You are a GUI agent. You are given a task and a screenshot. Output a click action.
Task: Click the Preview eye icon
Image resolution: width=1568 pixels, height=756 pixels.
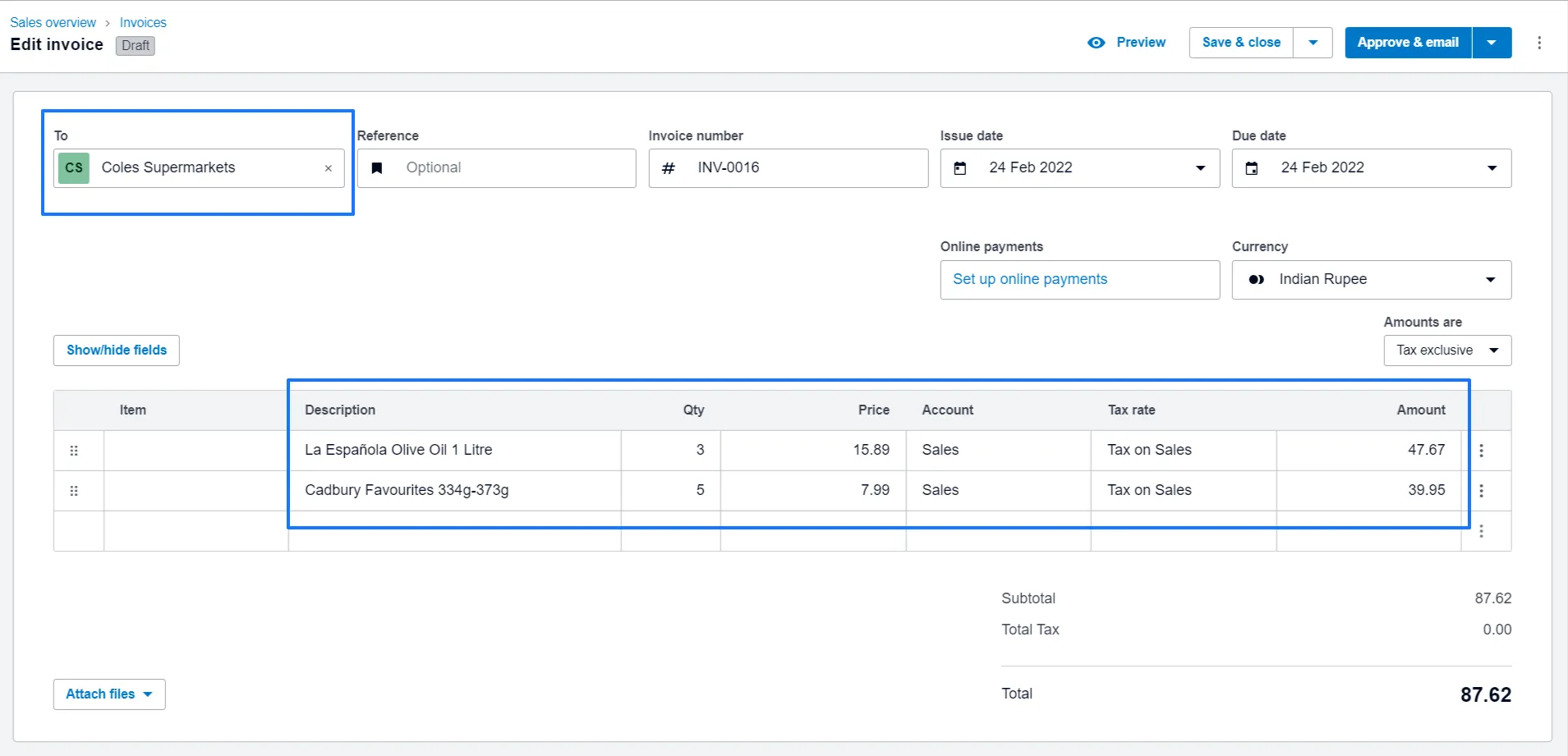click(x=1096, y=43)
